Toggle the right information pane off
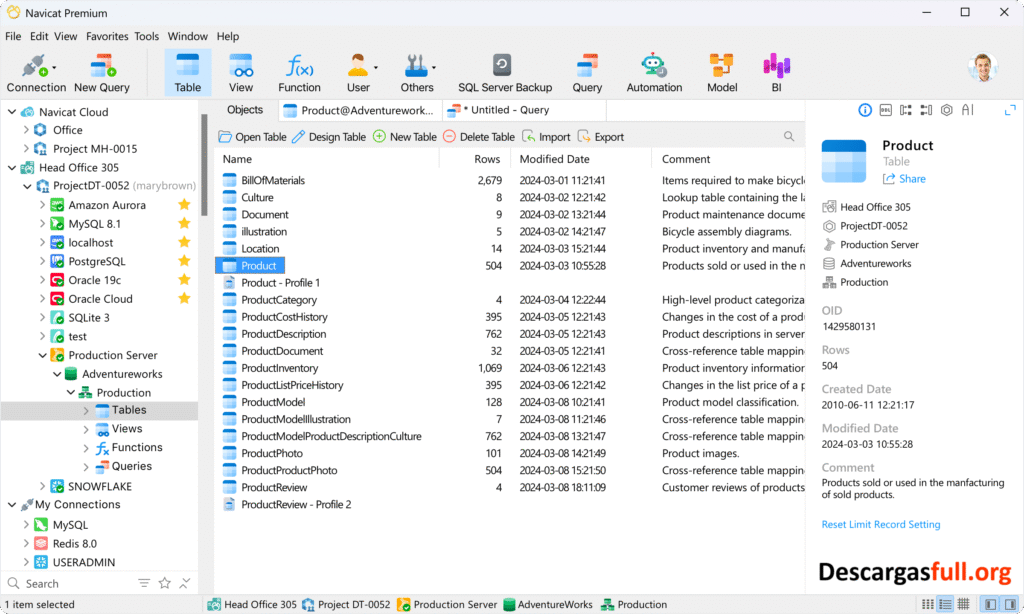 1010,604
